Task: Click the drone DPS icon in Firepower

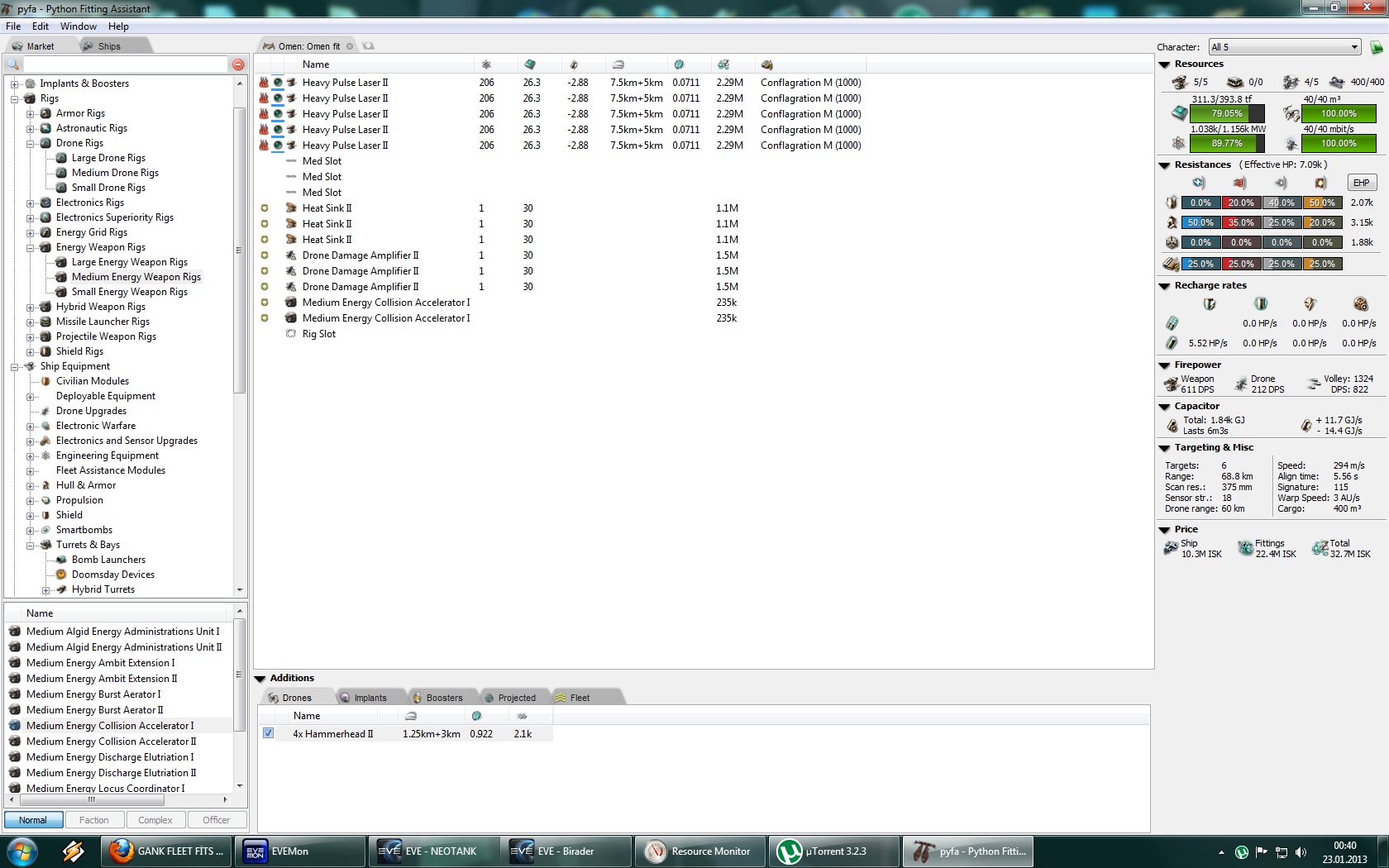Action: [1241, 384]
